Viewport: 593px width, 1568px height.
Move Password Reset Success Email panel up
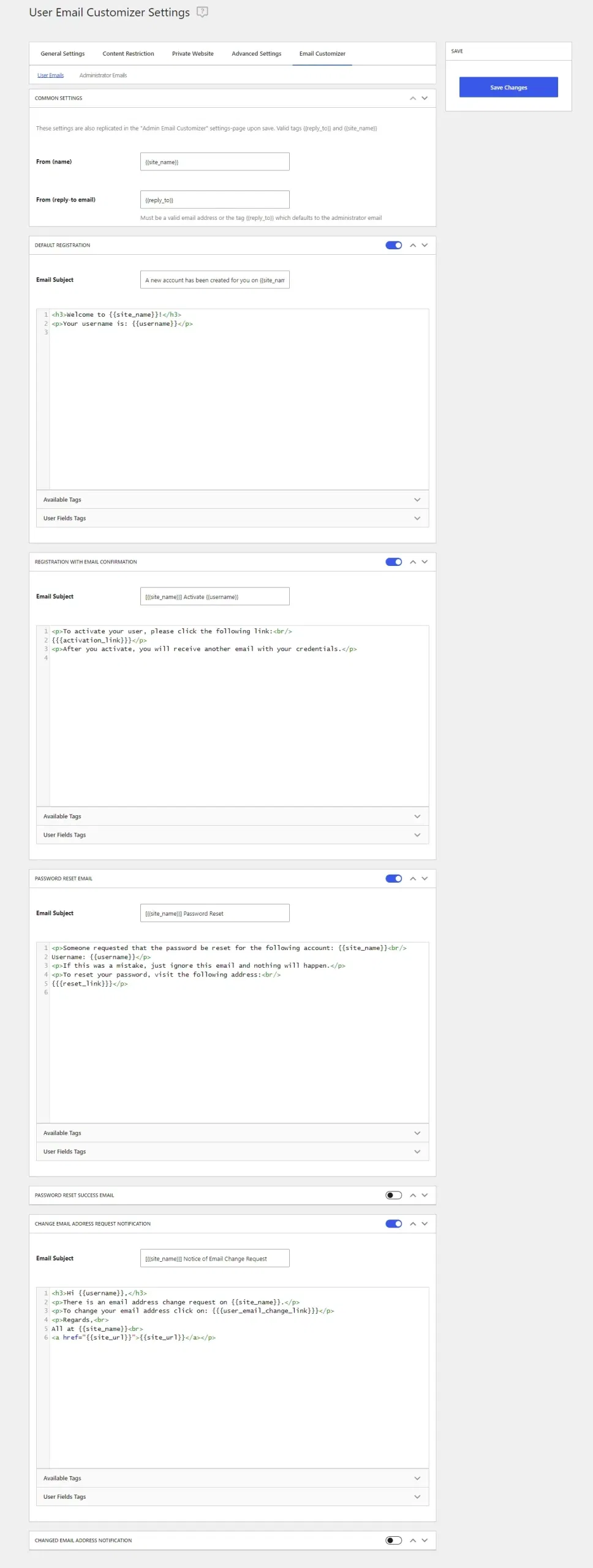[413, 1196]
